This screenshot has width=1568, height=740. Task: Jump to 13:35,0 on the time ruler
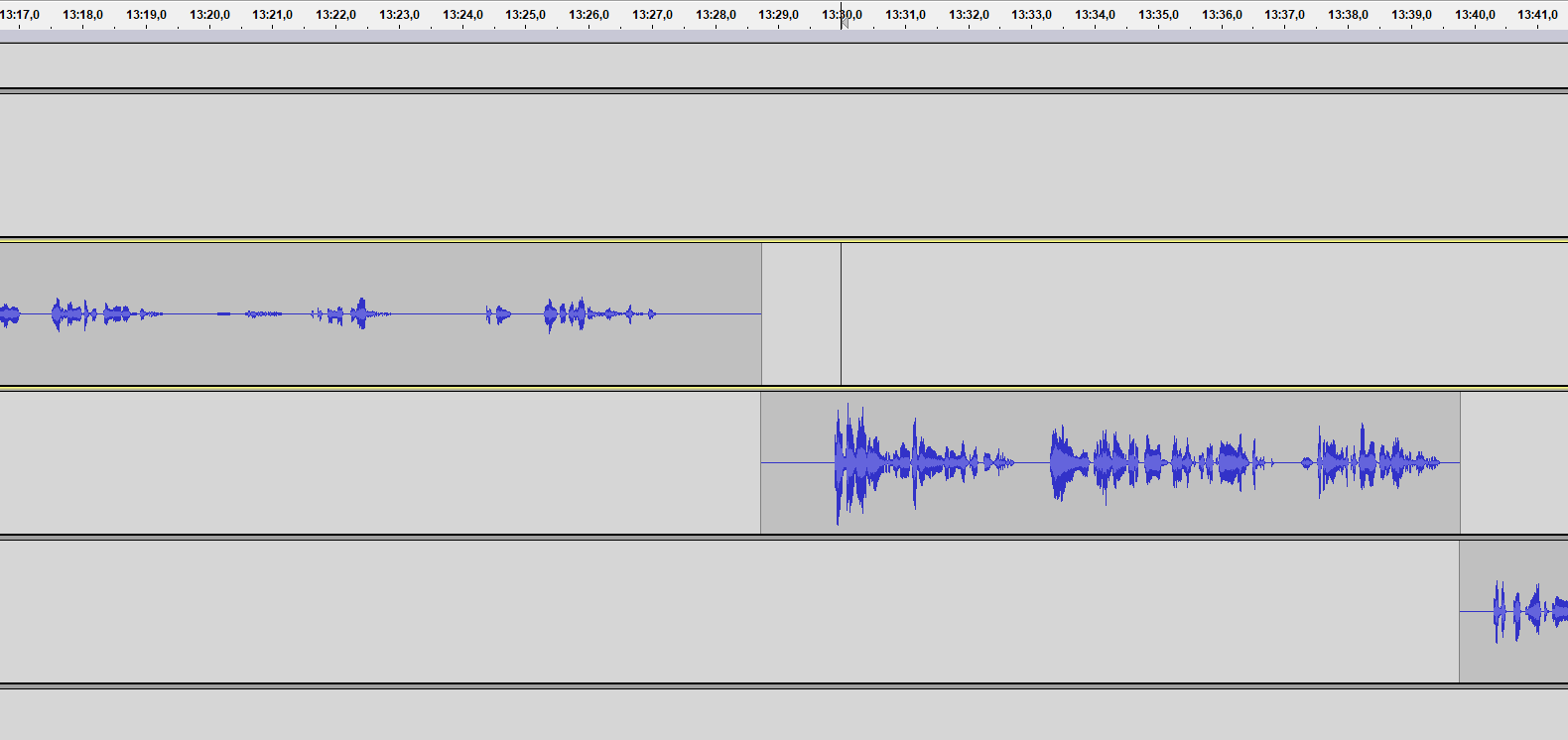(x=1158, y=15)
